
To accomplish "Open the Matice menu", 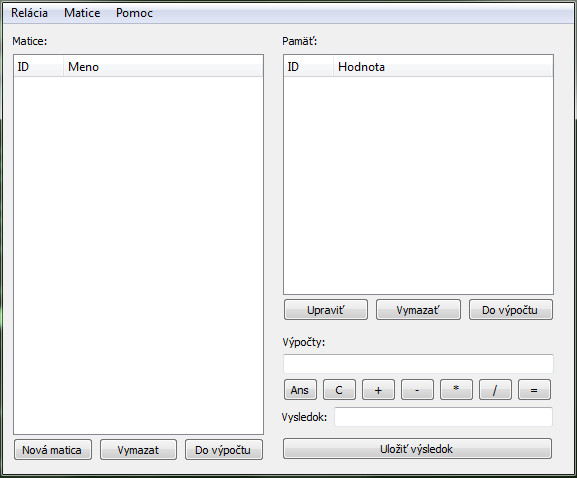I will click(82, 13).
